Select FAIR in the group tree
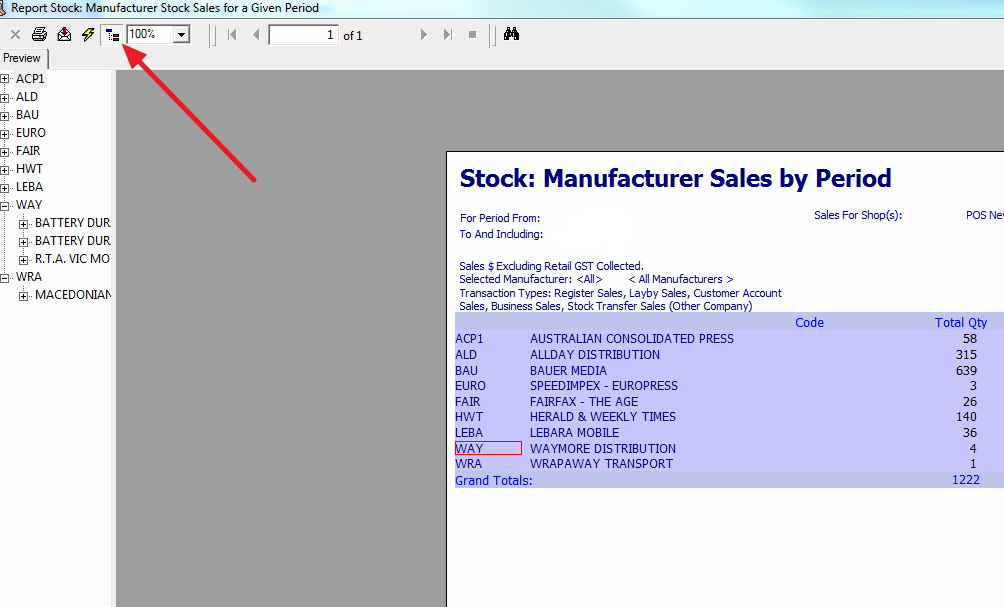1004x607 pixels. point(28,150)
